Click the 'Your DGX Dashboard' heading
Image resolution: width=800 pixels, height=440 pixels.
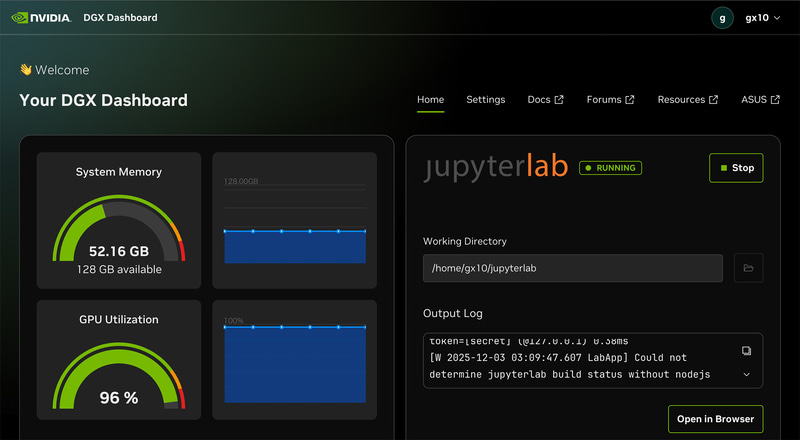(x=104, y=100)
